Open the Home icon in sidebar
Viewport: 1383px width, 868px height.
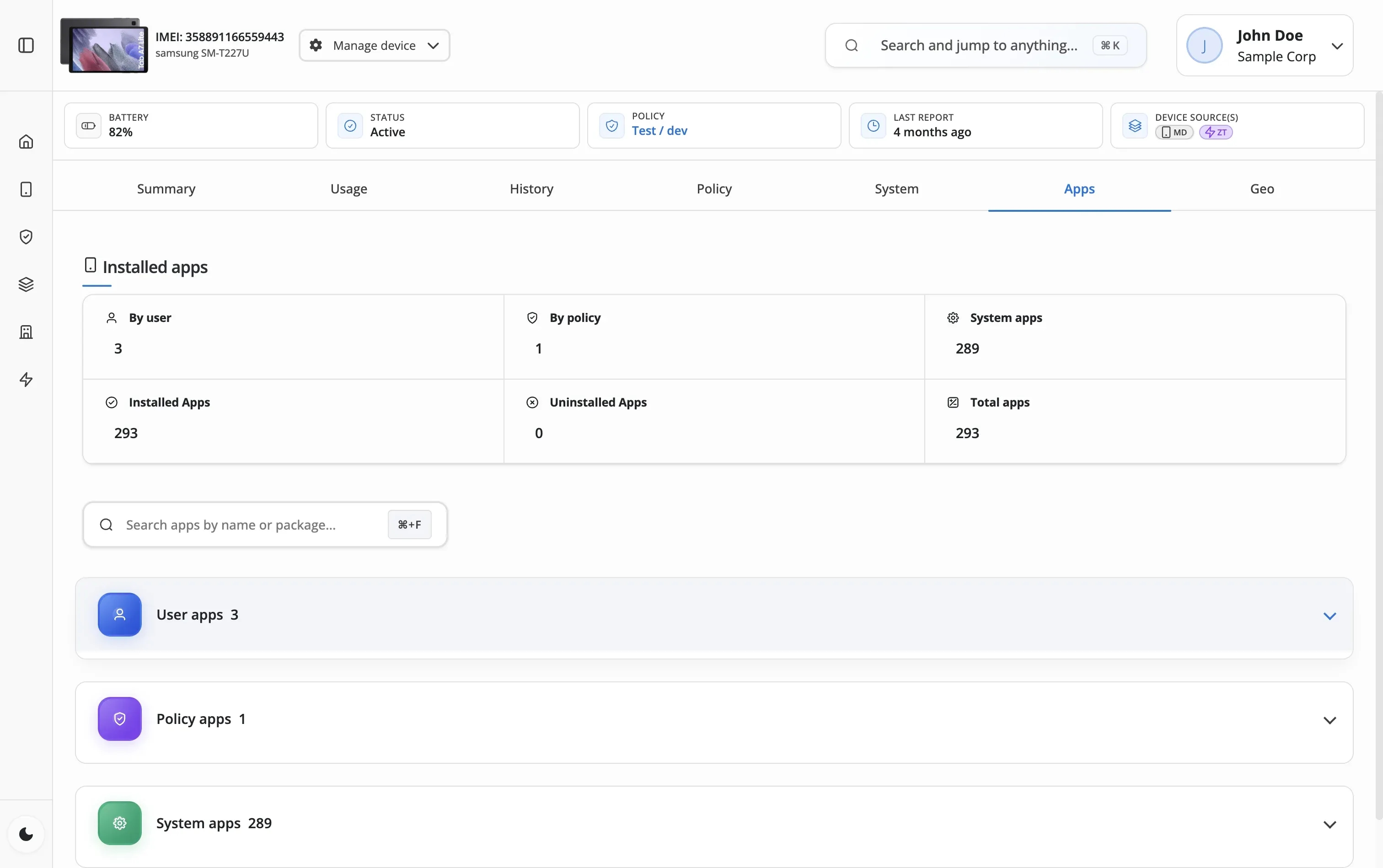click(26, 142)
